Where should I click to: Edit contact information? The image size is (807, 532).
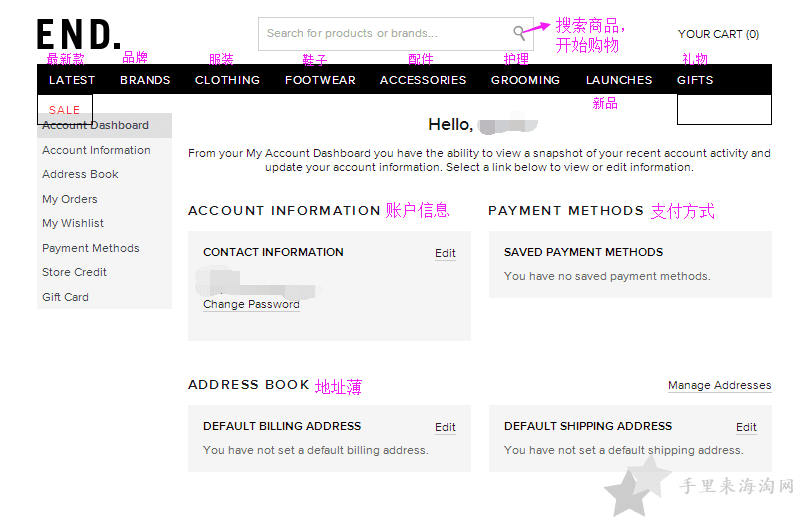pyautogui.click(x=445, y=253)
